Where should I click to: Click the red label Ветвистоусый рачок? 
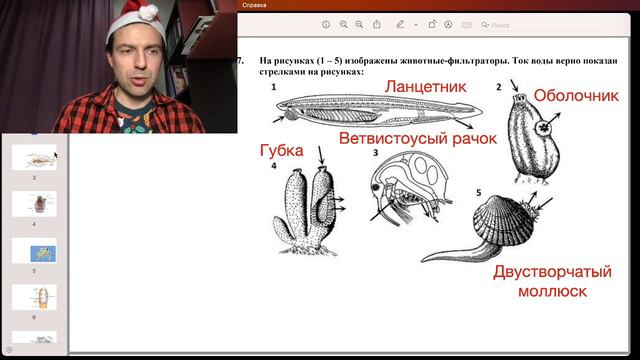418,138
